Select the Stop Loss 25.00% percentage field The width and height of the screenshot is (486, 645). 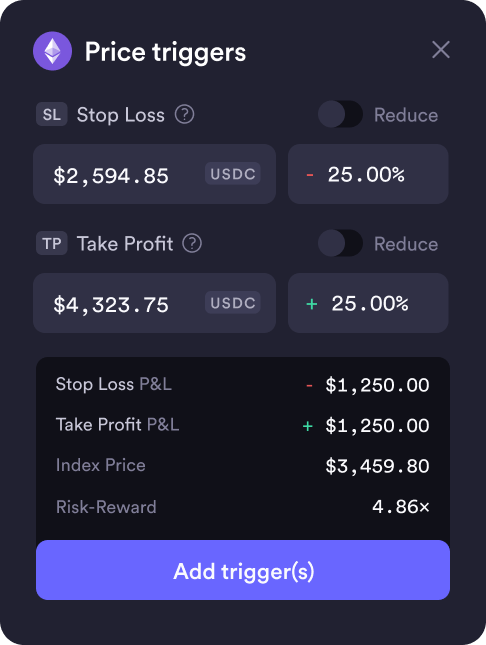point(368,174)
